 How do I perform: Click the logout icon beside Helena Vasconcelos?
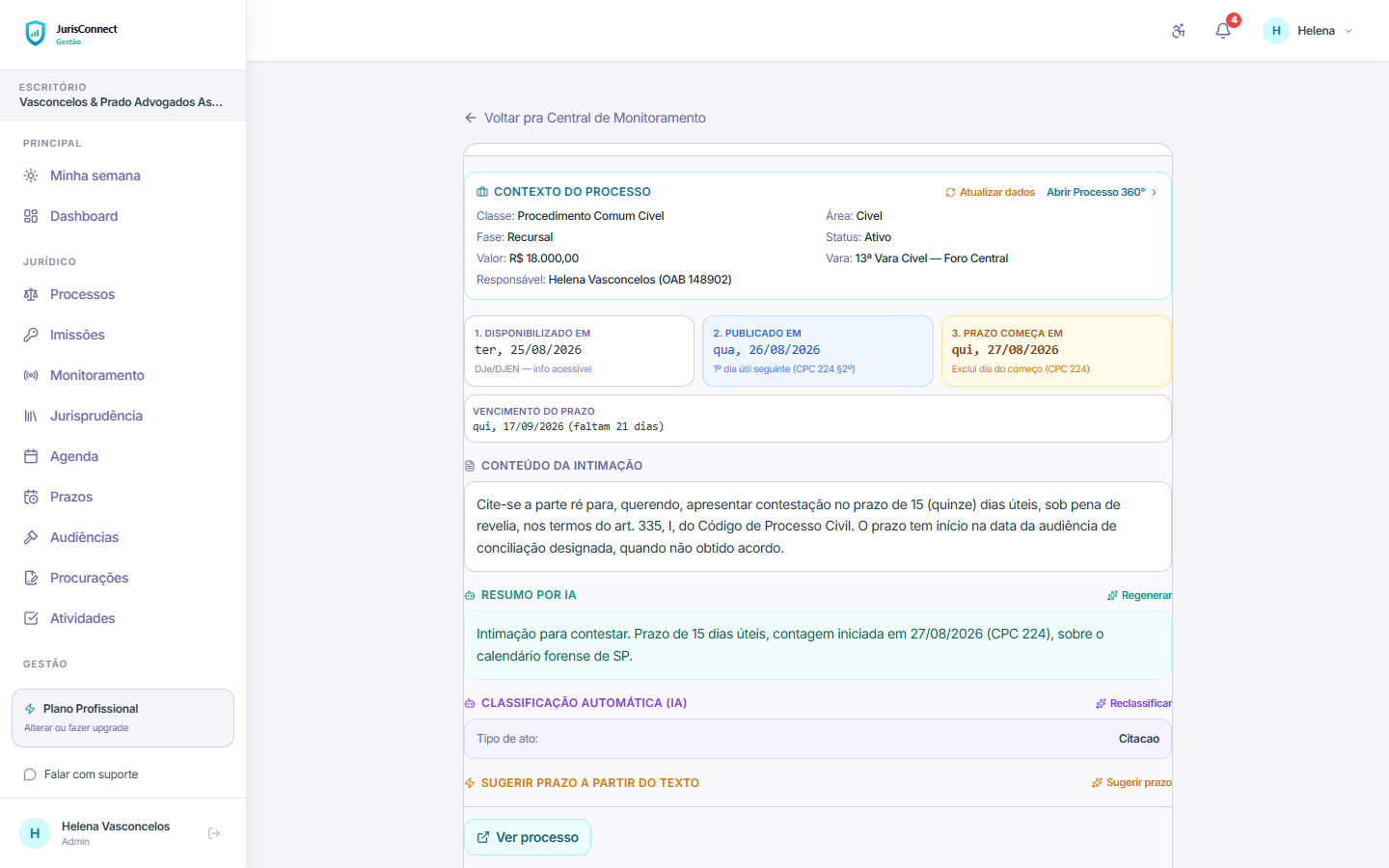click(214, 833)
